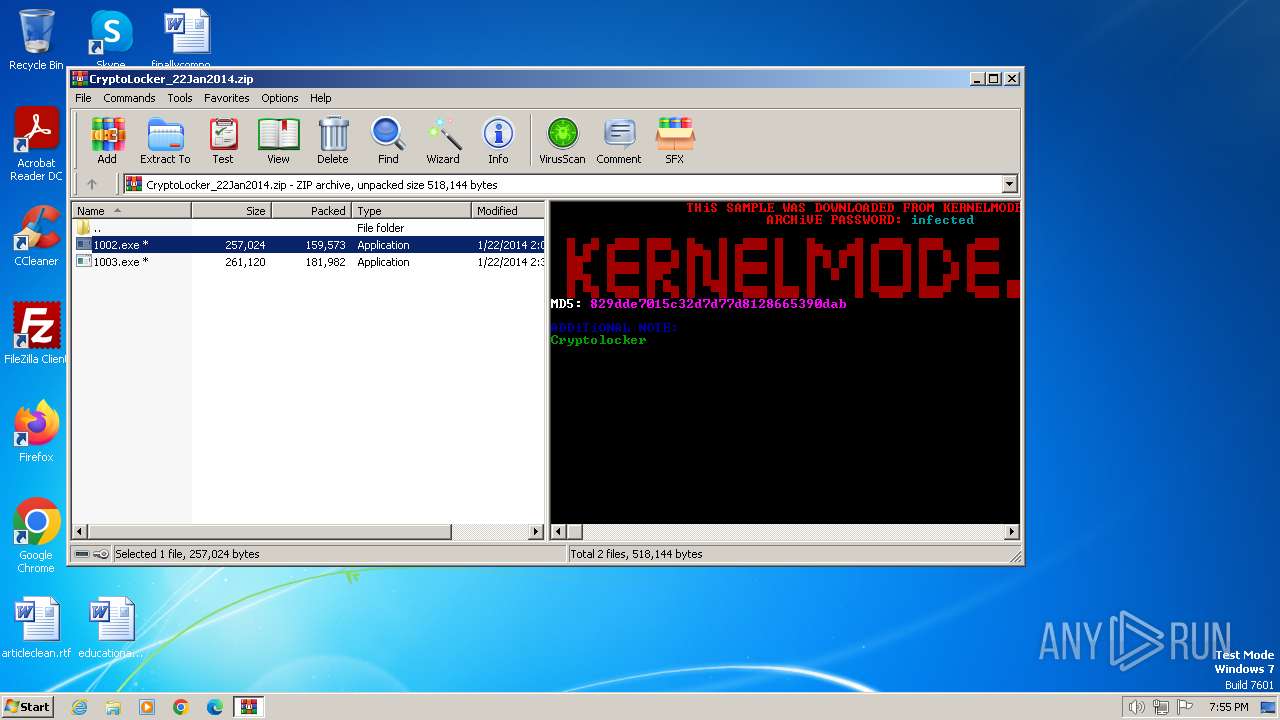Click the status bar key icon

click(x=101, y=554)
